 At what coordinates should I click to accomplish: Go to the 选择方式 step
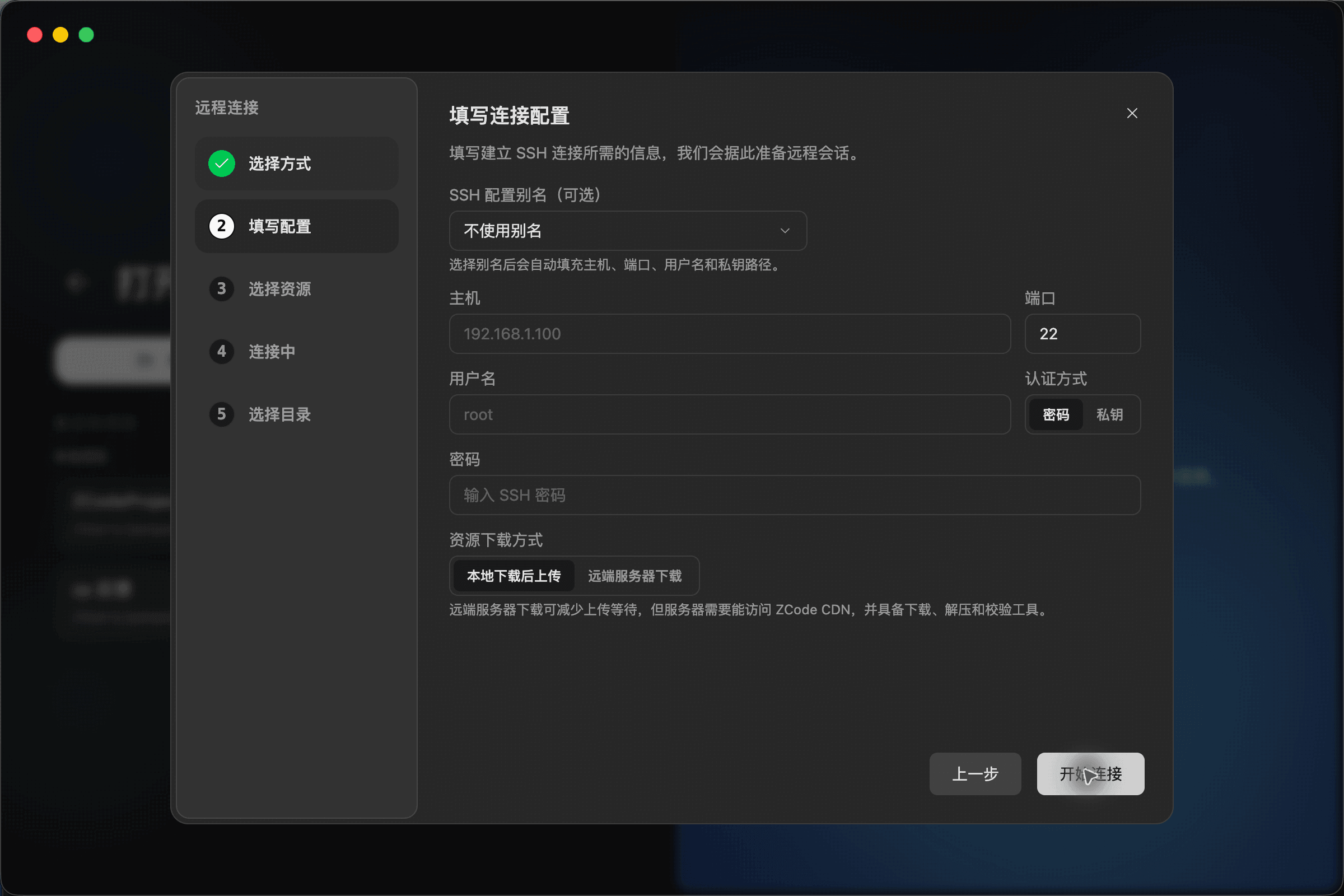pos(297,164)
